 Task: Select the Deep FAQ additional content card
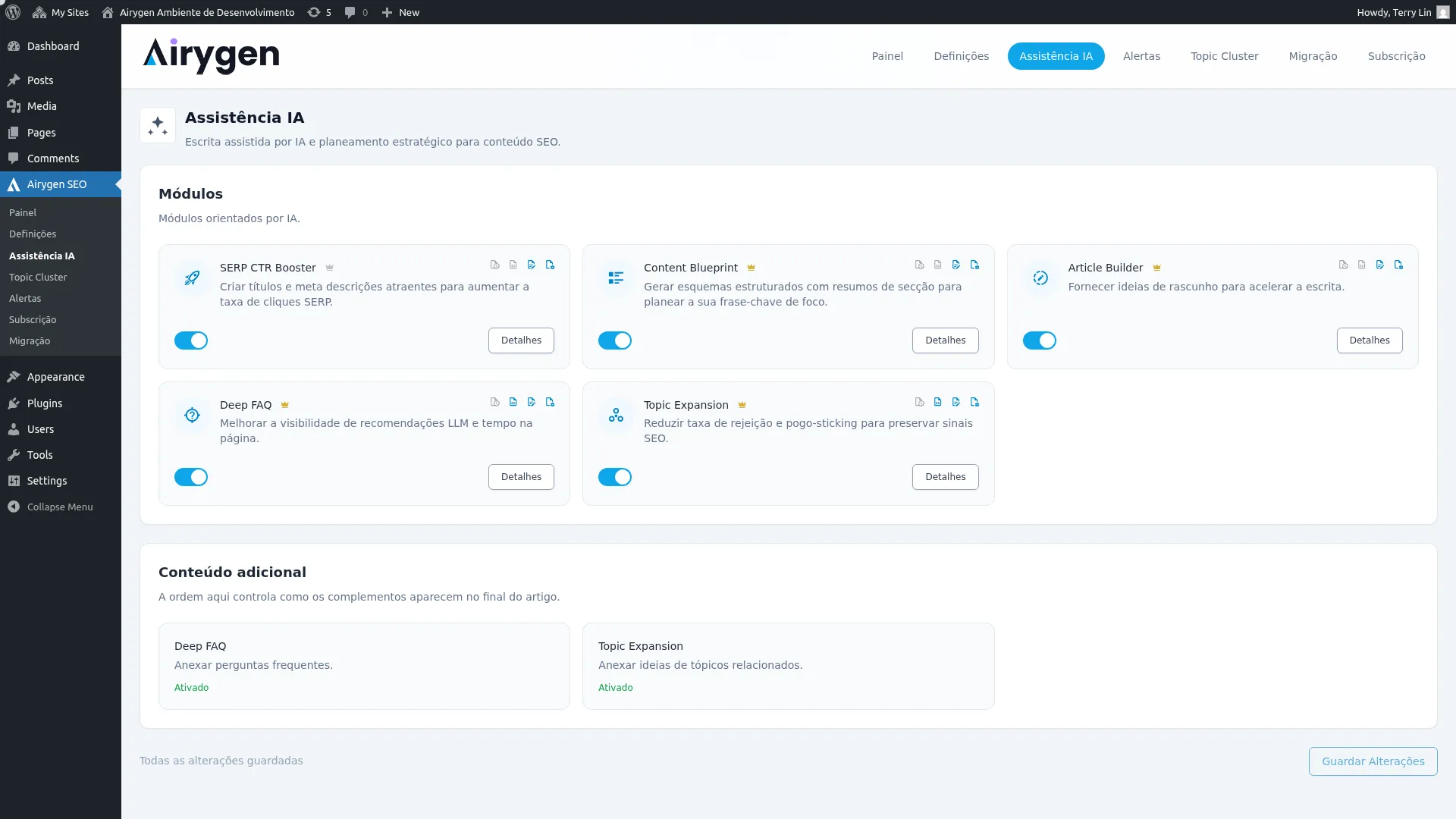(x=364, y=667)
